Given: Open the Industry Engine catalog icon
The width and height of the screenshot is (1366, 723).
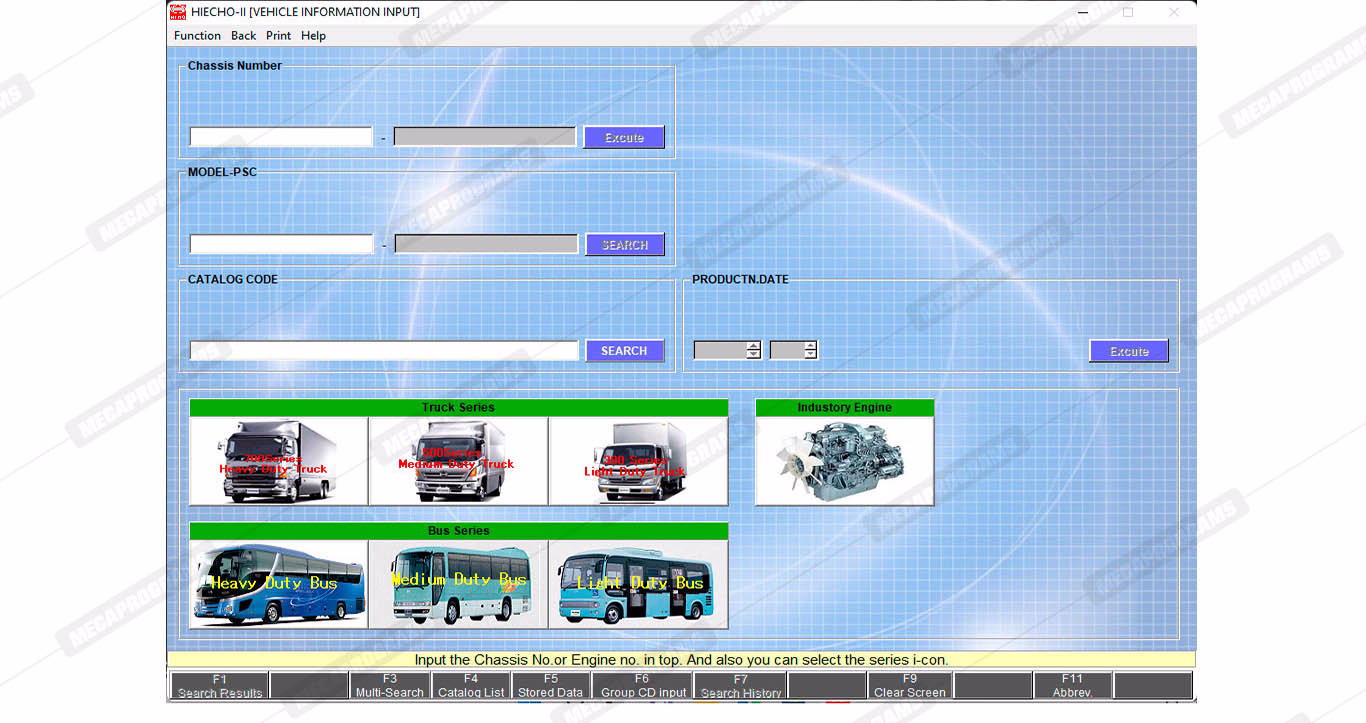Looking at the screenshot, I should (x=844, y=461).
